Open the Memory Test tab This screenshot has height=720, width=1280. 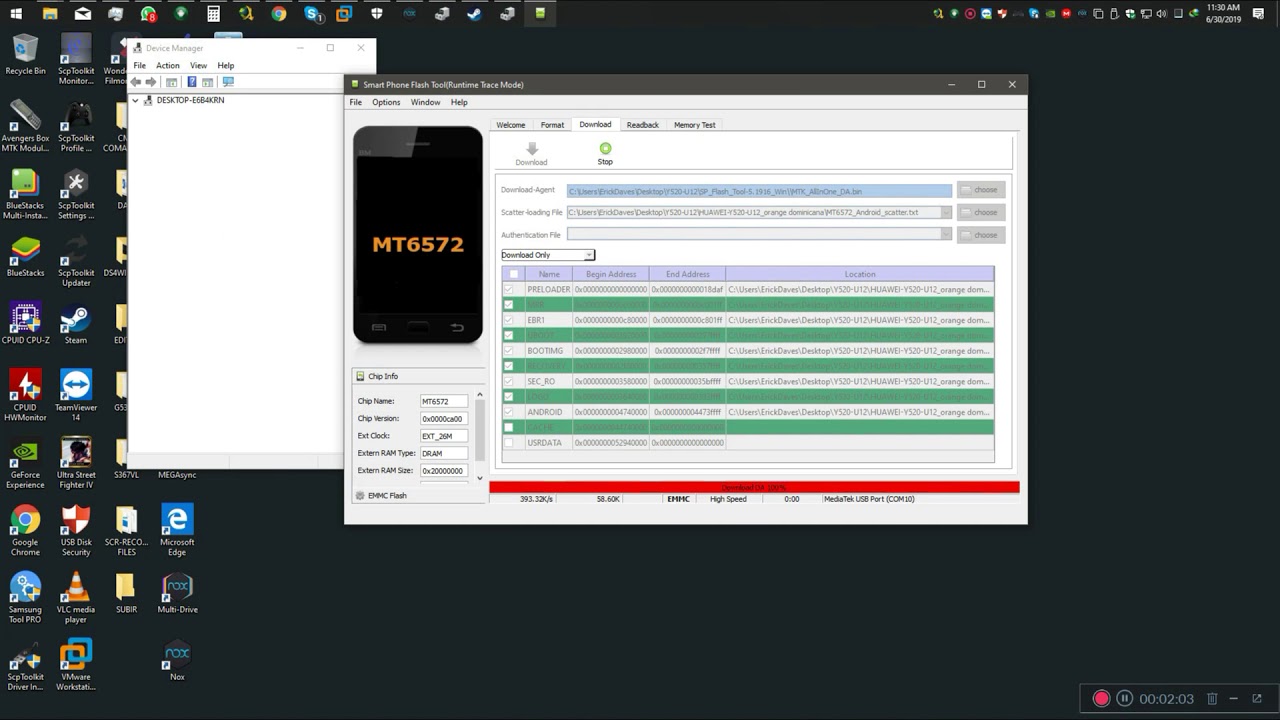[694, 125]
